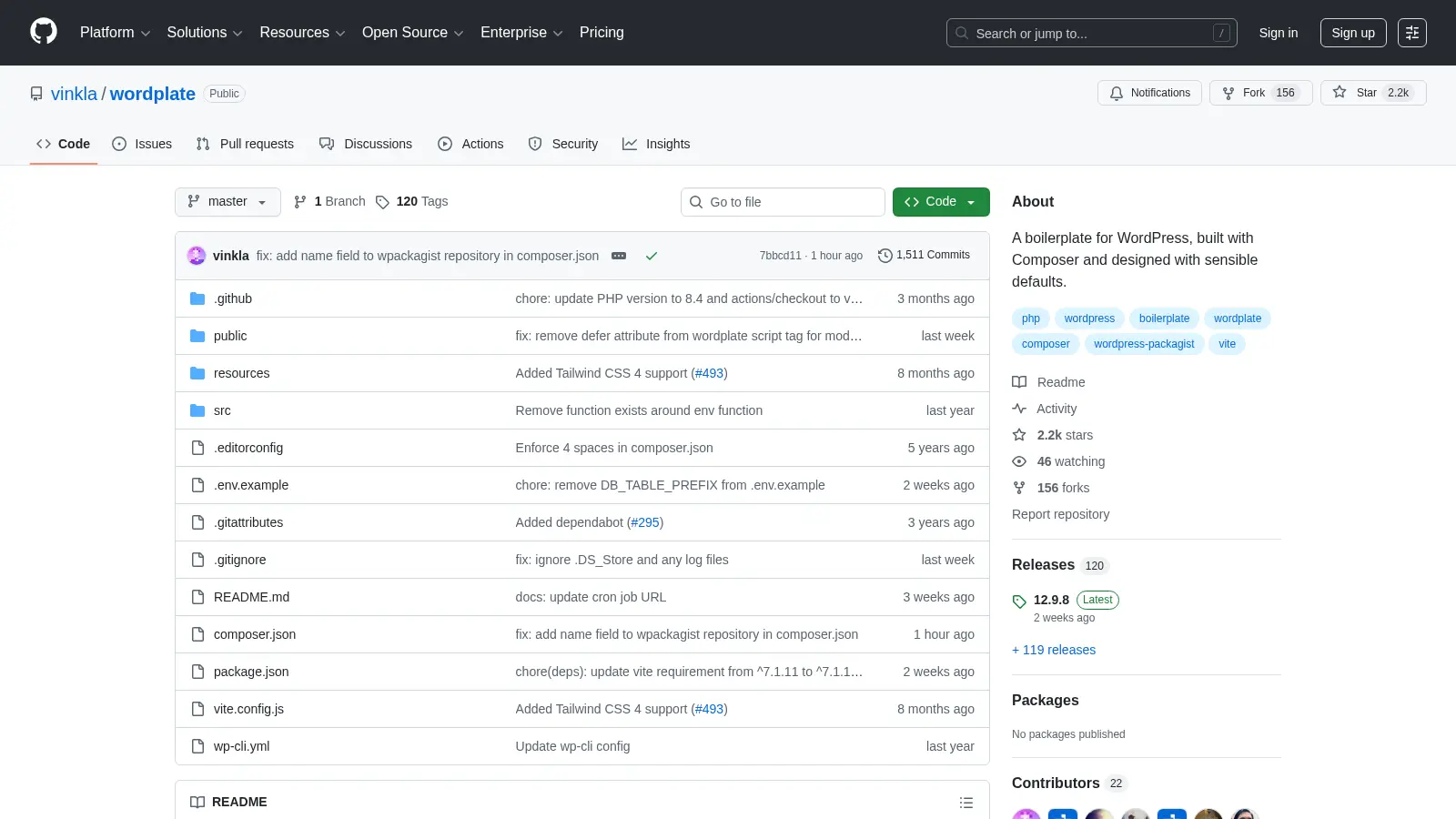Expand the green Code dropdown button
The height and width of the screenshot is (819, 1456).
click(941, 202)
